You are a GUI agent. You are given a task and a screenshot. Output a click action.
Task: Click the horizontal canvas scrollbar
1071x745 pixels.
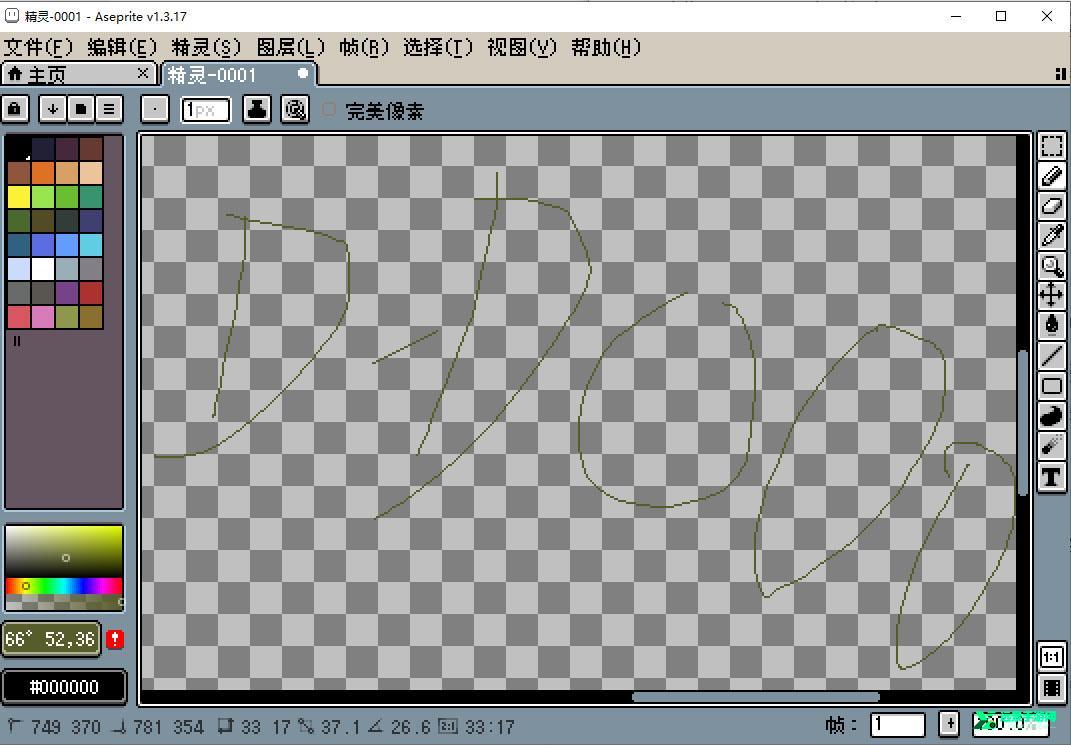coord(755,697)
